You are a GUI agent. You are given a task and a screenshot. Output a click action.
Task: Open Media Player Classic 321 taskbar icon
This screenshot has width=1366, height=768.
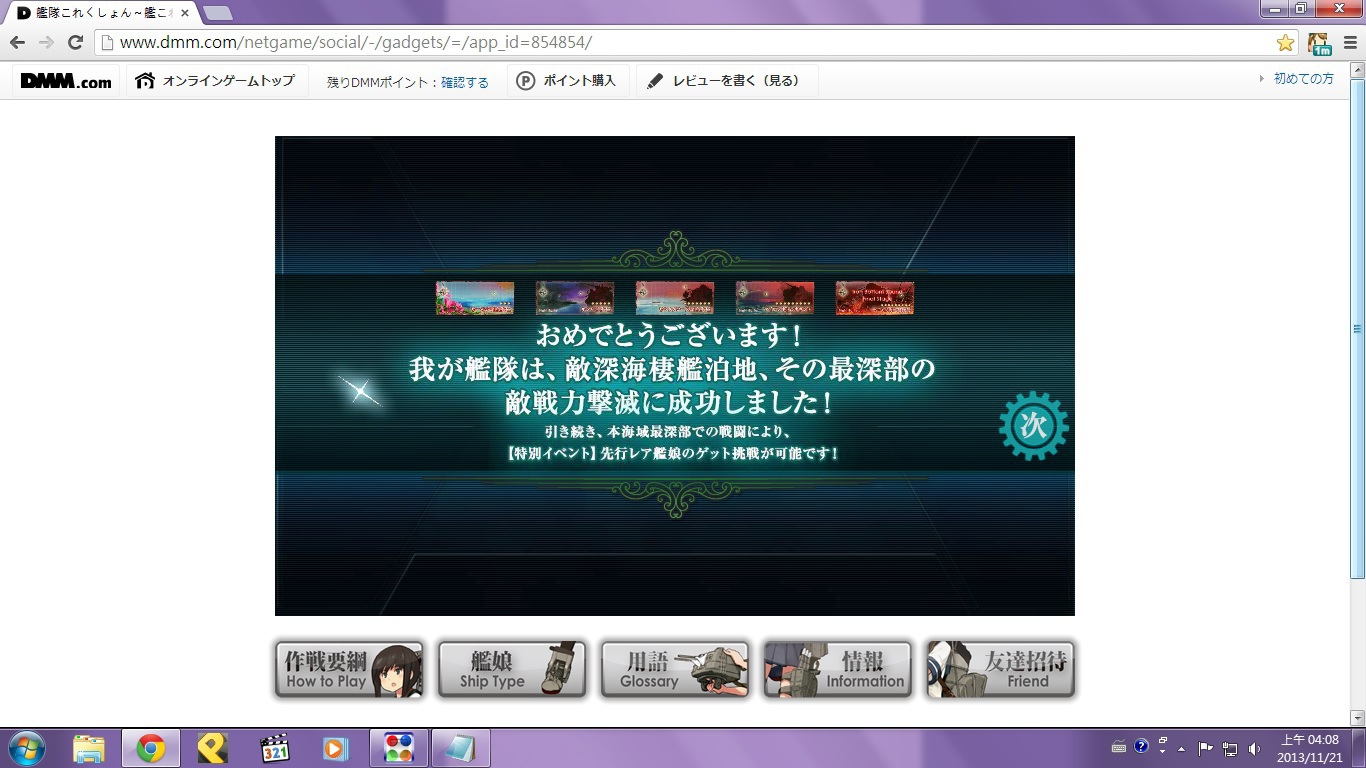pos(274,748)
